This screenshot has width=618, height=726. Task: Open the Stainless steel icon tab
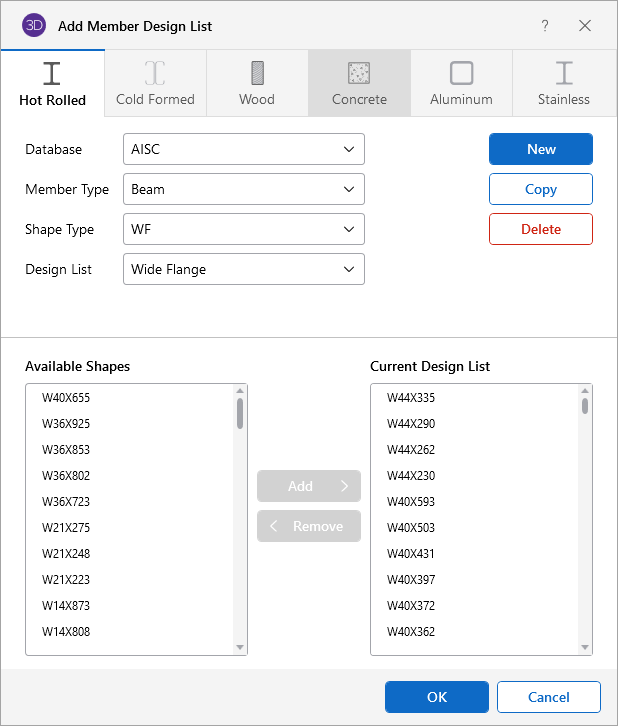click(x=564, y=73)
